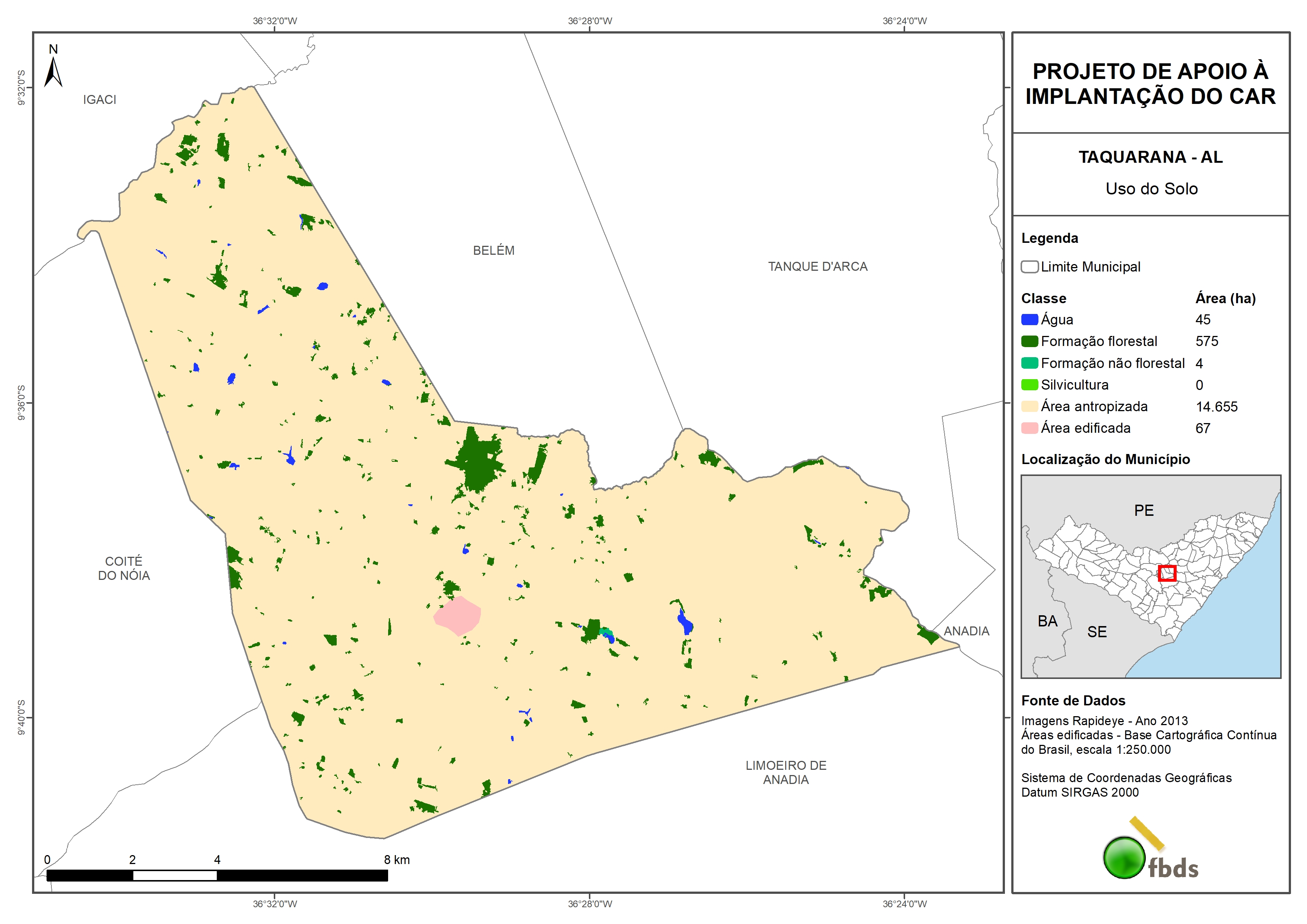Image resolution: width=1307 pixels, height=924 pixels.
Task: Select the Formação florestal green swatch
Action: (1029, 342)
